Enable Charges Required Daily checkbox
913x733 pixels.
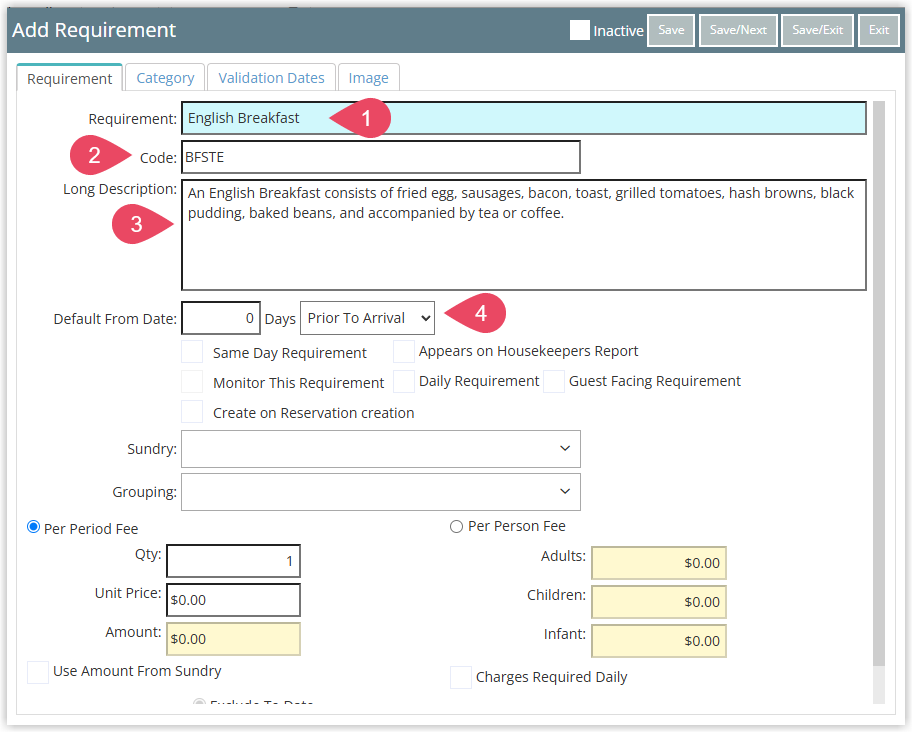click(461, 678)
